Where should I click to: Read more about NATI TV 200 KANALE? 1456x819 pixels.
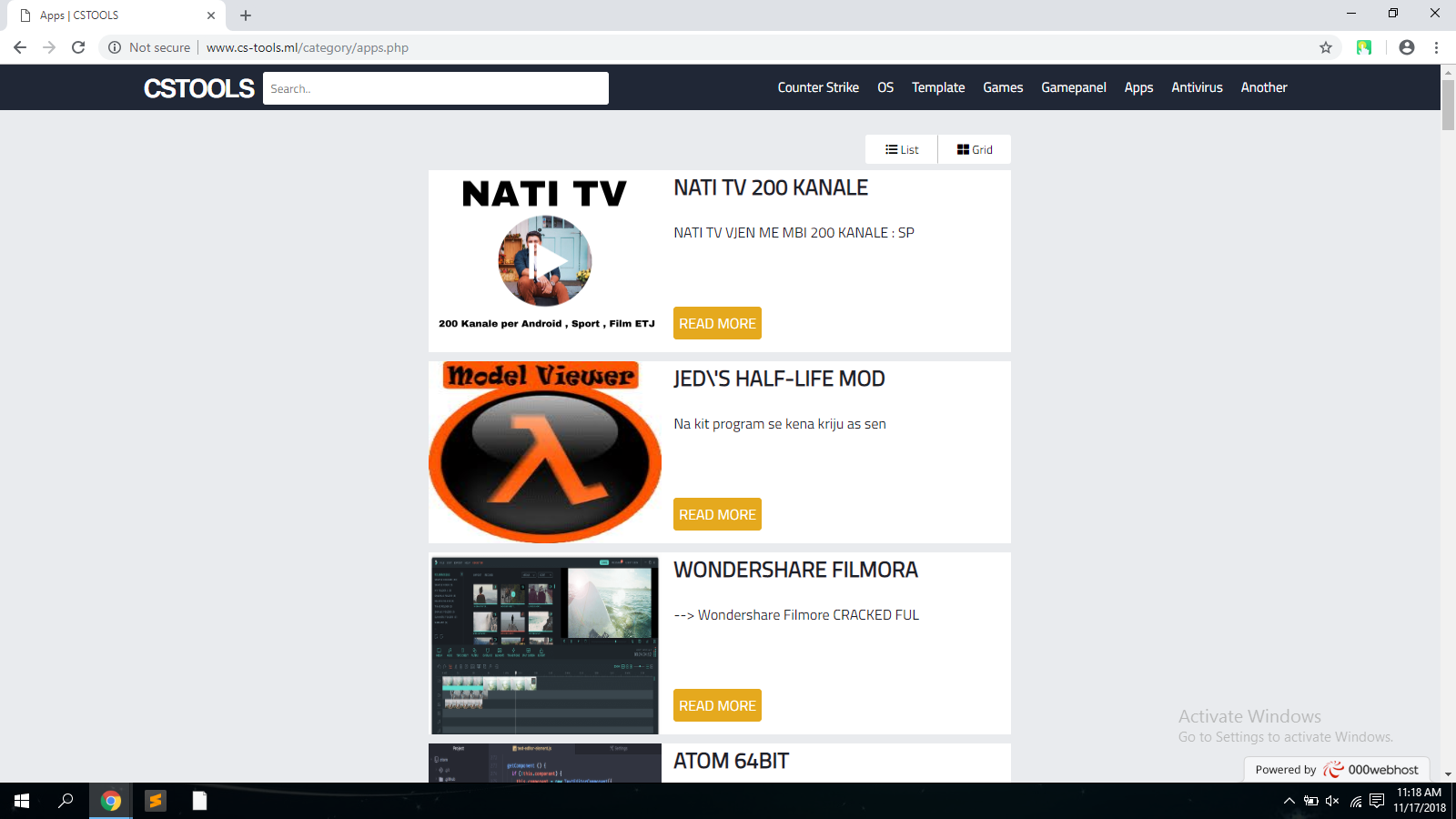717,323
